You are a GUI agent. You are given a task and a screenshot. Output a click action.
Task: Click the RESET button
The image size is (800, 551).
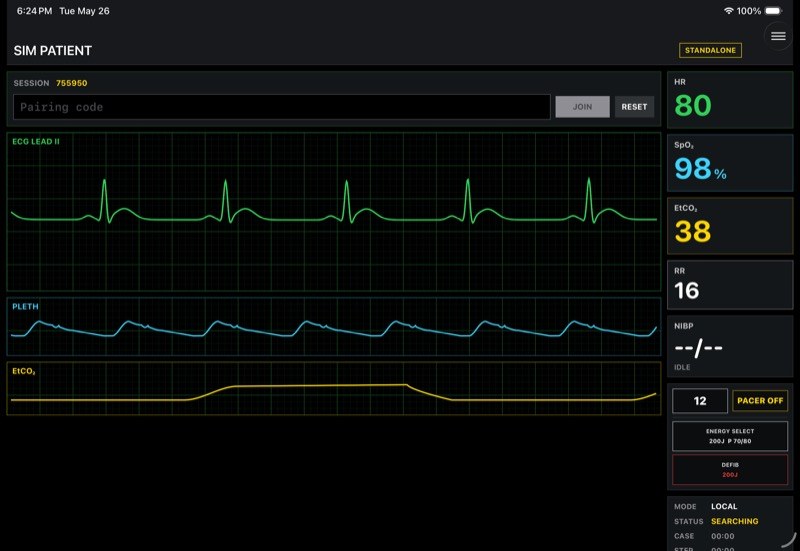[634, 107]
